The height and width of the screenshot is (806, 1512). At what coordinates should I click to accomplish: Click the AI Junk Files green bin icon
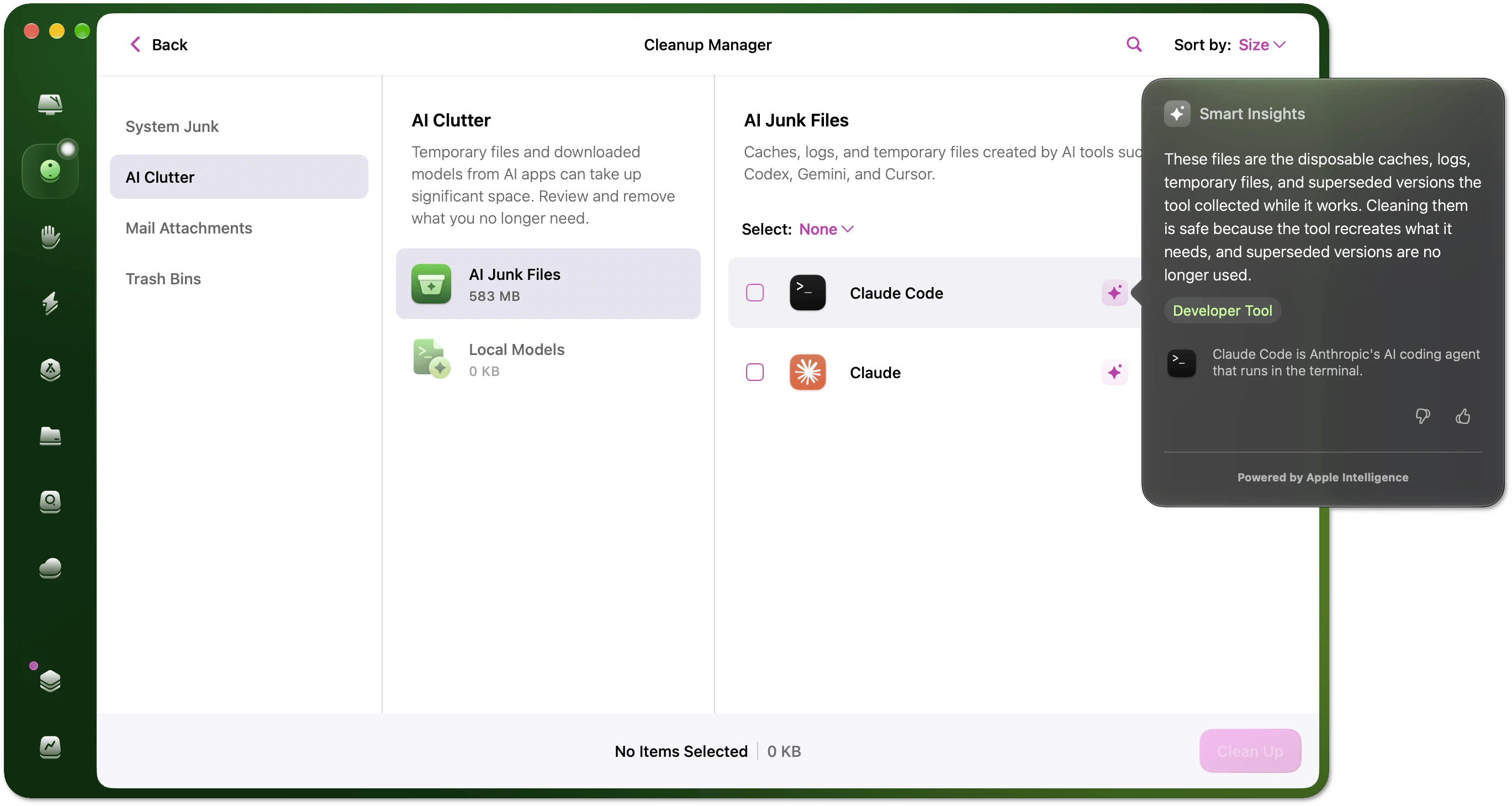tap(431, 284)
